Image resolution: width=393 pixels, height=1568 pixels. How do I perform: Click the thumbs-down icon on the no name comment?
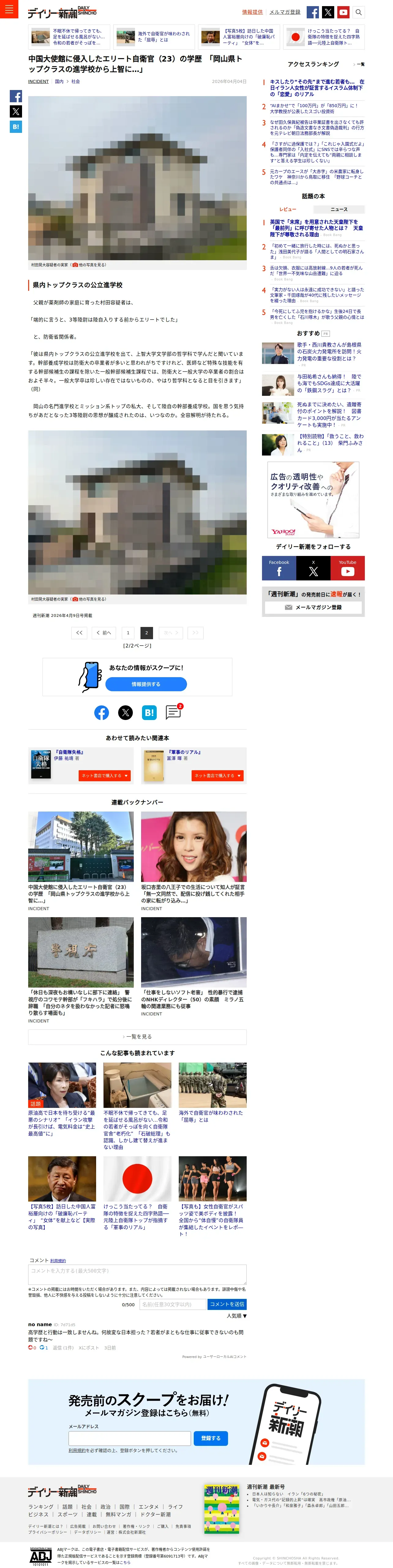point(42,1348)
